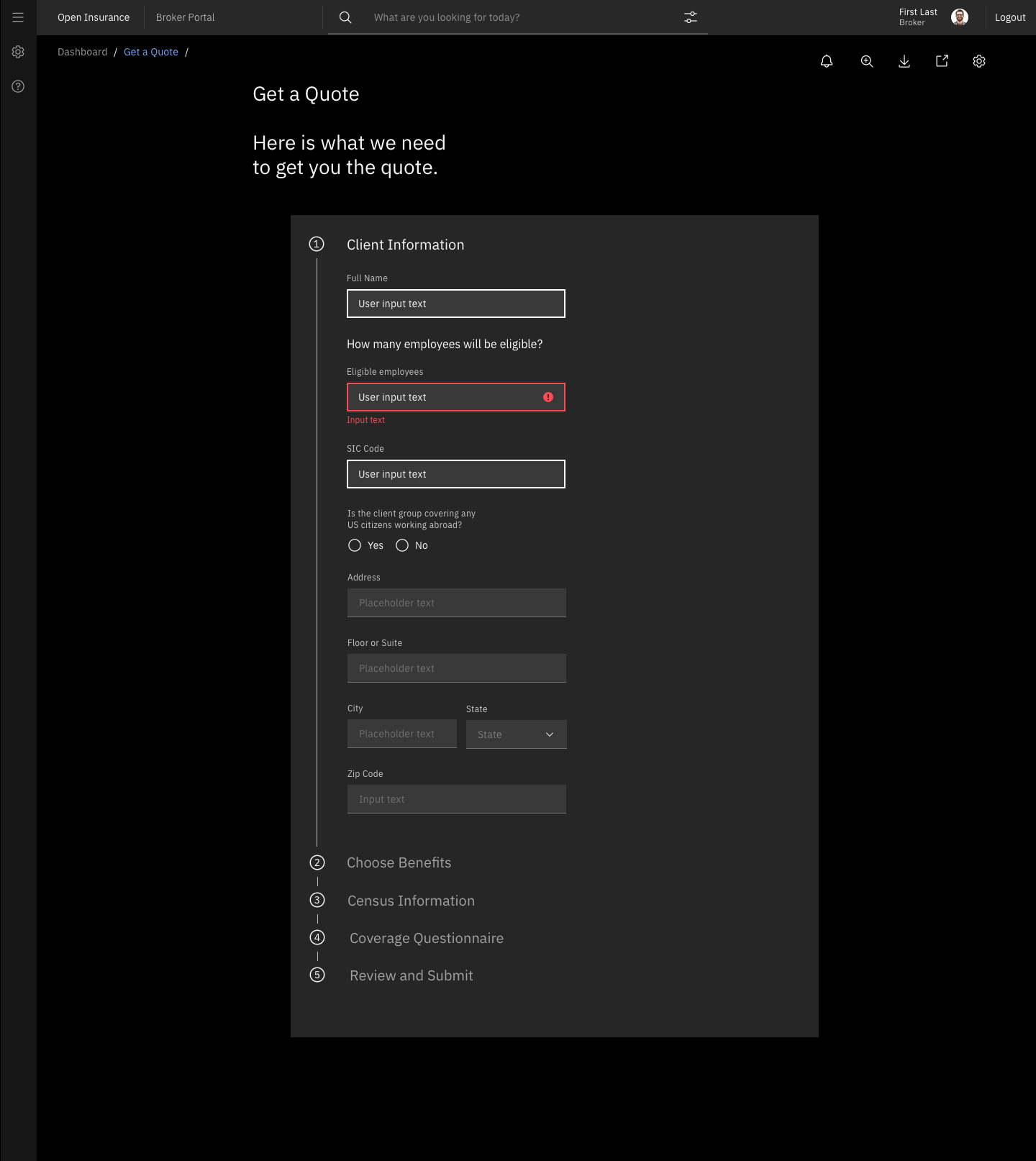1036x1161 pixels.
Task: Select Yes for citizens working abroad
Action: (355, 545)
